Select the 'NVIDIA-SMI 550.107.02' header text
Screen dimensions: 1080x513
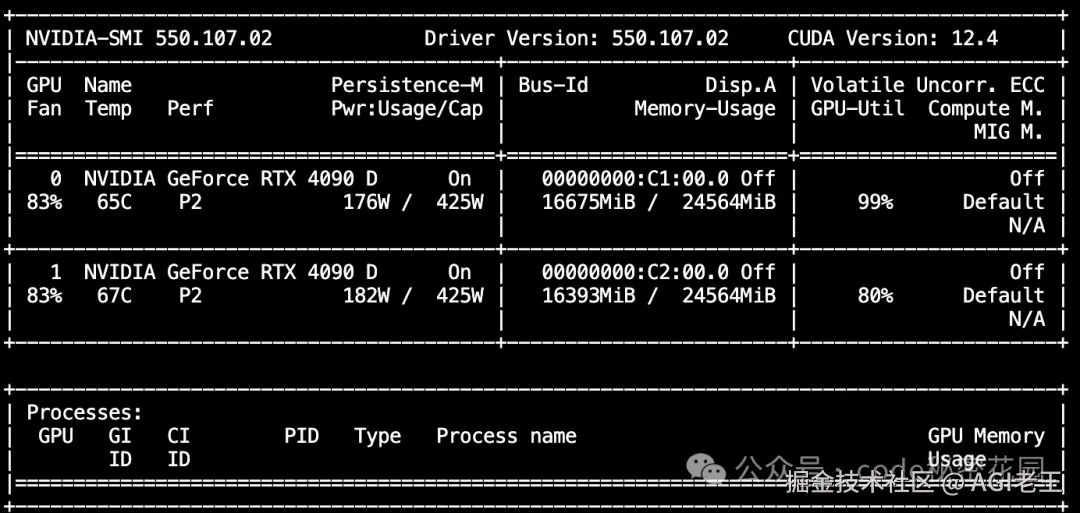[x=149, y=38]
